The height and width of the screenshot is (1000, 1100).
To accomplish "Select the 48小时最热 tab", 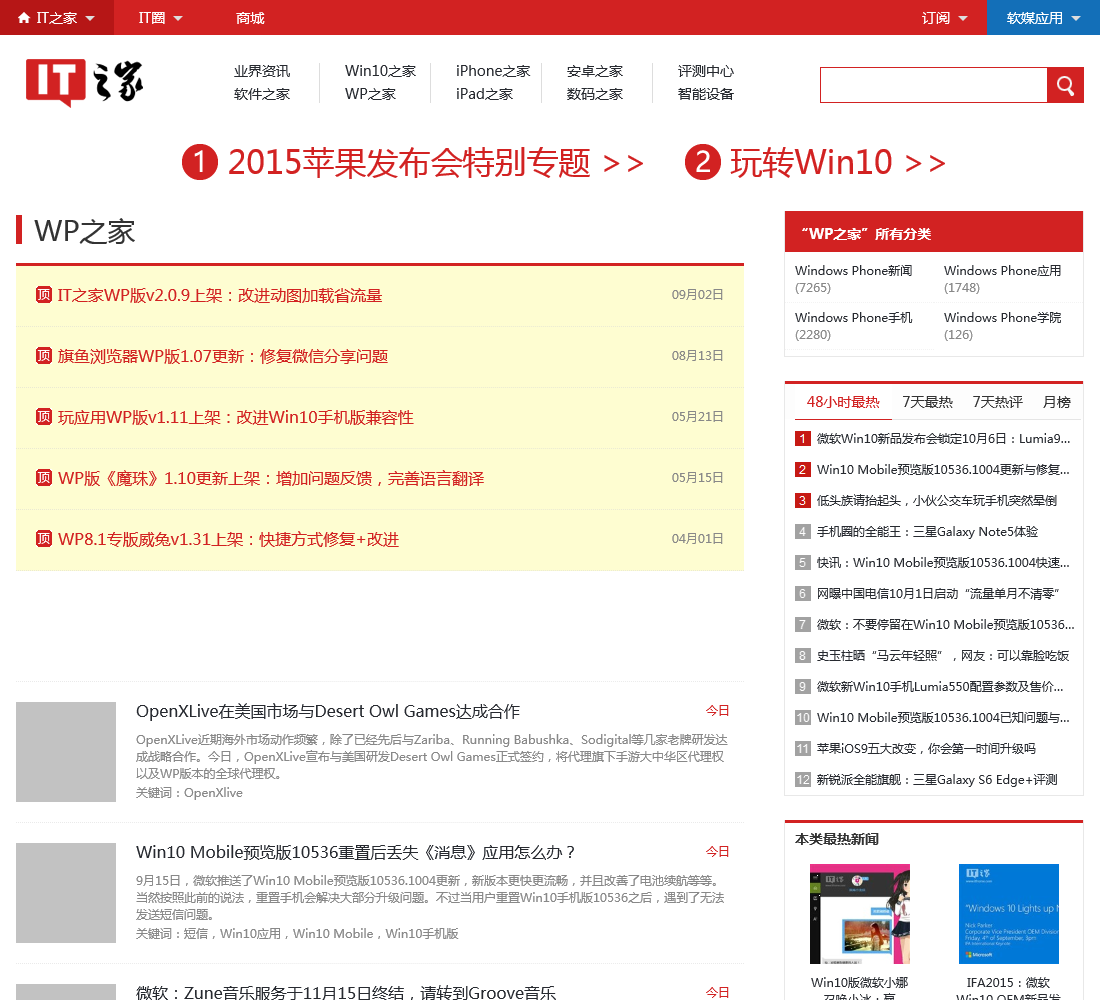I will click(x=843, y=402).
